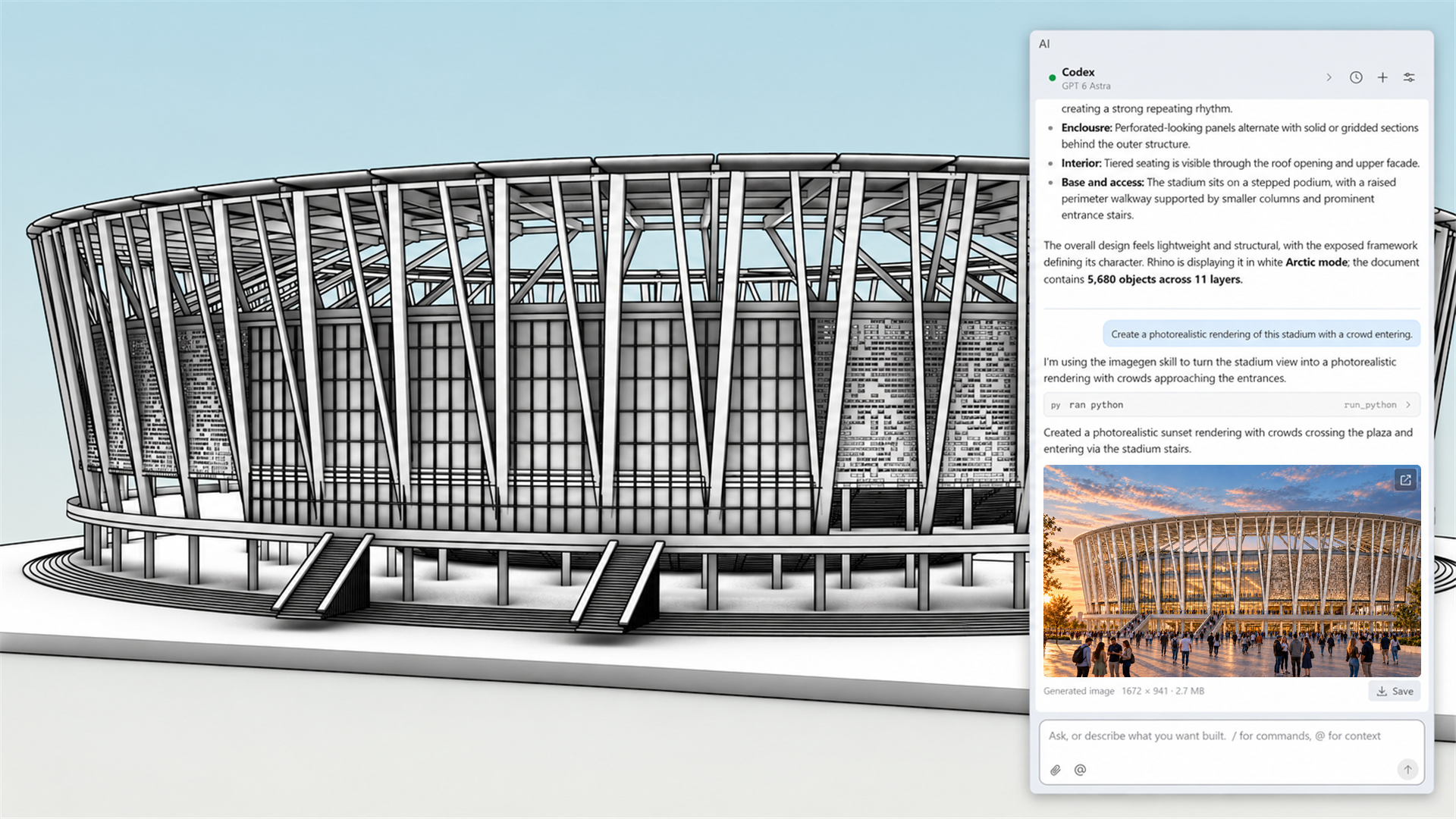
Task: Click the run_python label
Action: click(1370, 405)
